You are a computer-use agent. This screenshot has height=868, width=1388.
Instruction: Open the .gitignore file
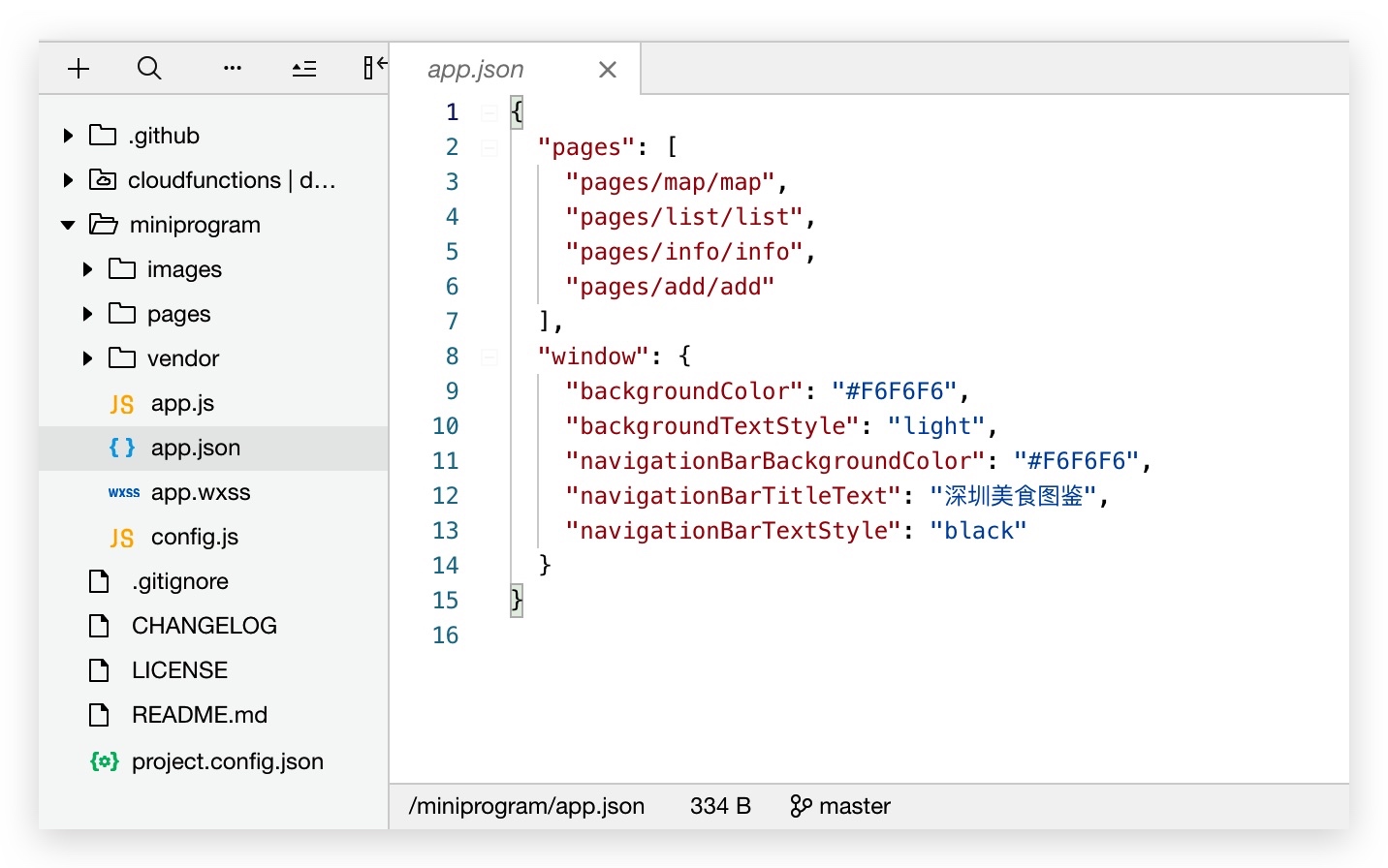coord(180,581)
